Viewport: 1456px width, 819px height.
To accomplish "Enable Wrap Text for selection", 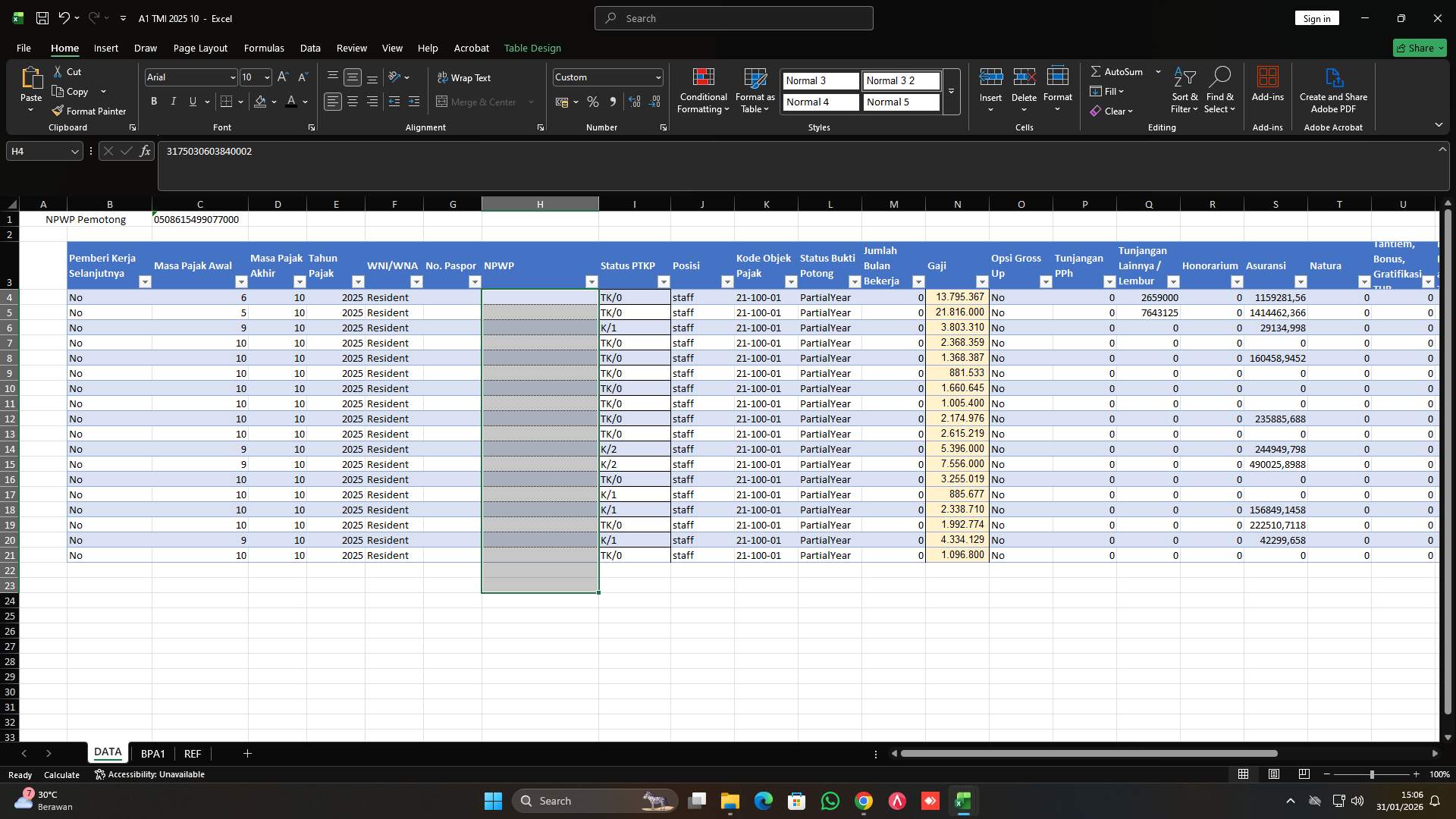I will [465, 77].
